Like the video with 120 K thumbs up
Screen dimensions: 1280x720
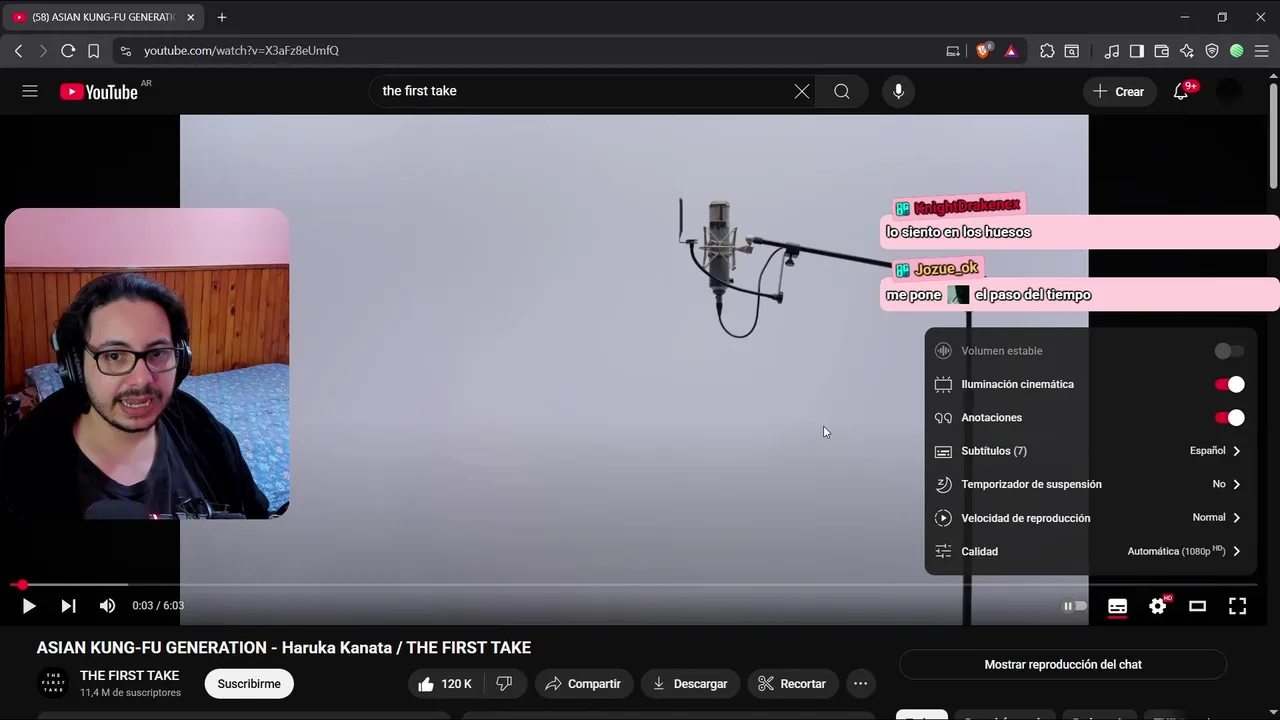(x=445, y=684)
